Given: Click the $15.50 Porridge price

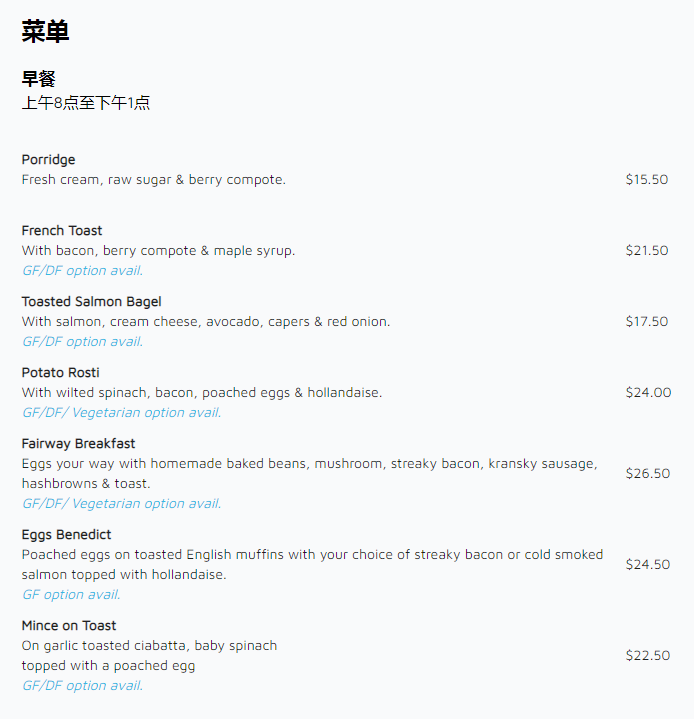Looking at the screenshot, I should (x=647, y=180).
